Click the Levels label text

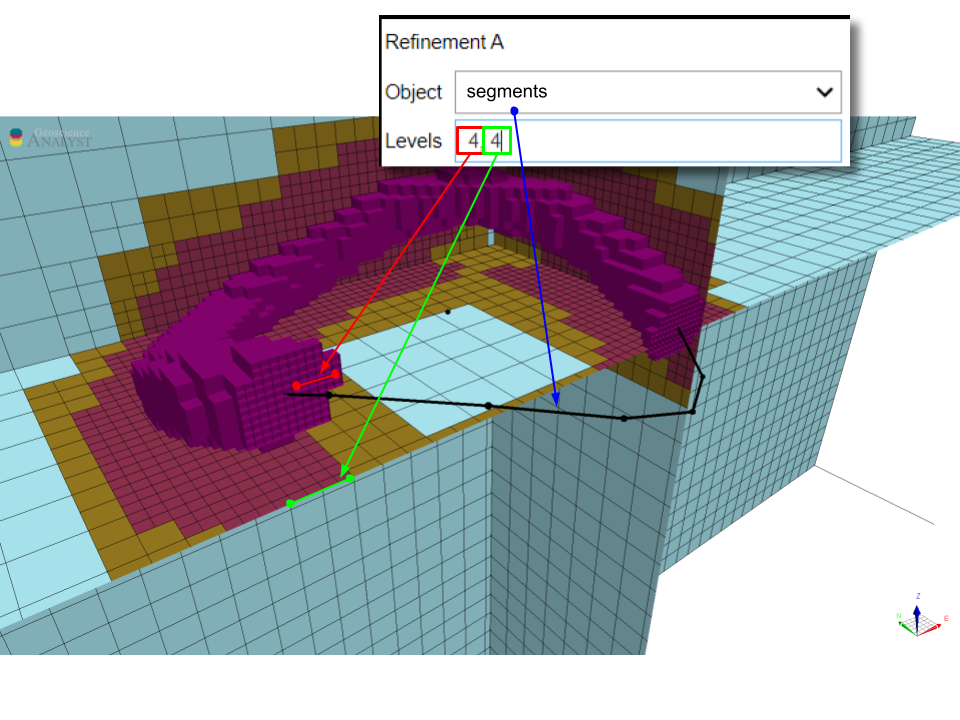(x=413, y=141)
